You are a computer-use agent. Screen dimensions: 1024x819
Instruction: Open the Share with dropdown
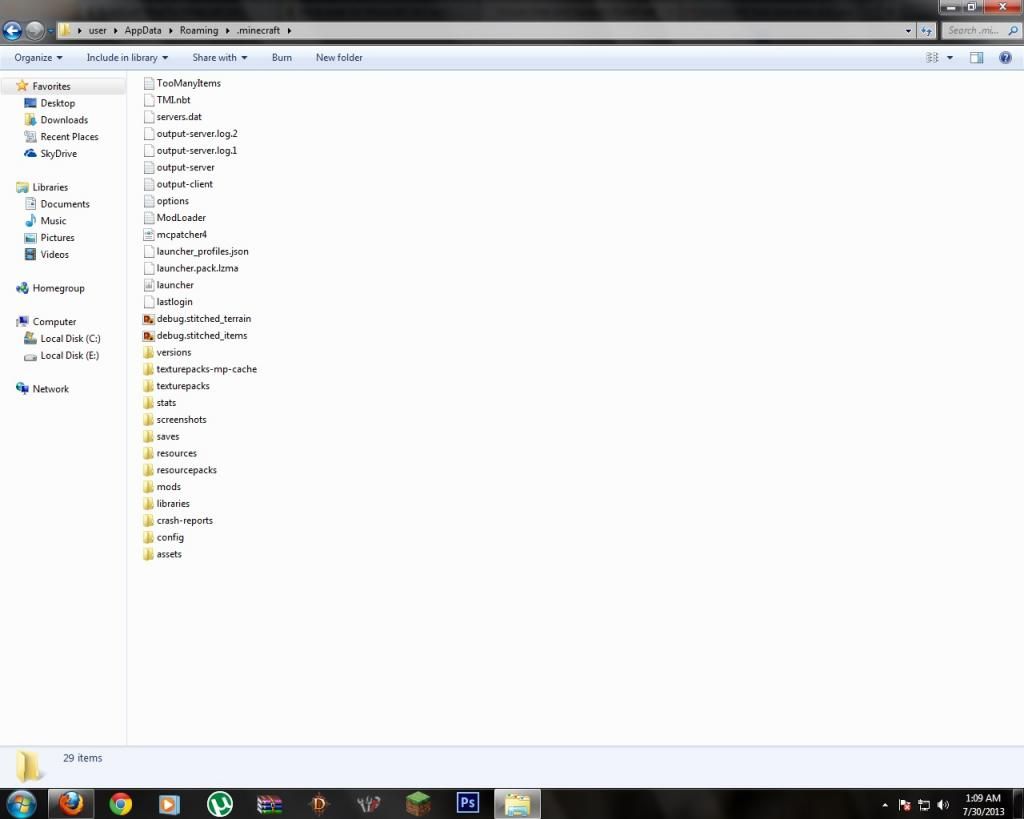(219, 58)
